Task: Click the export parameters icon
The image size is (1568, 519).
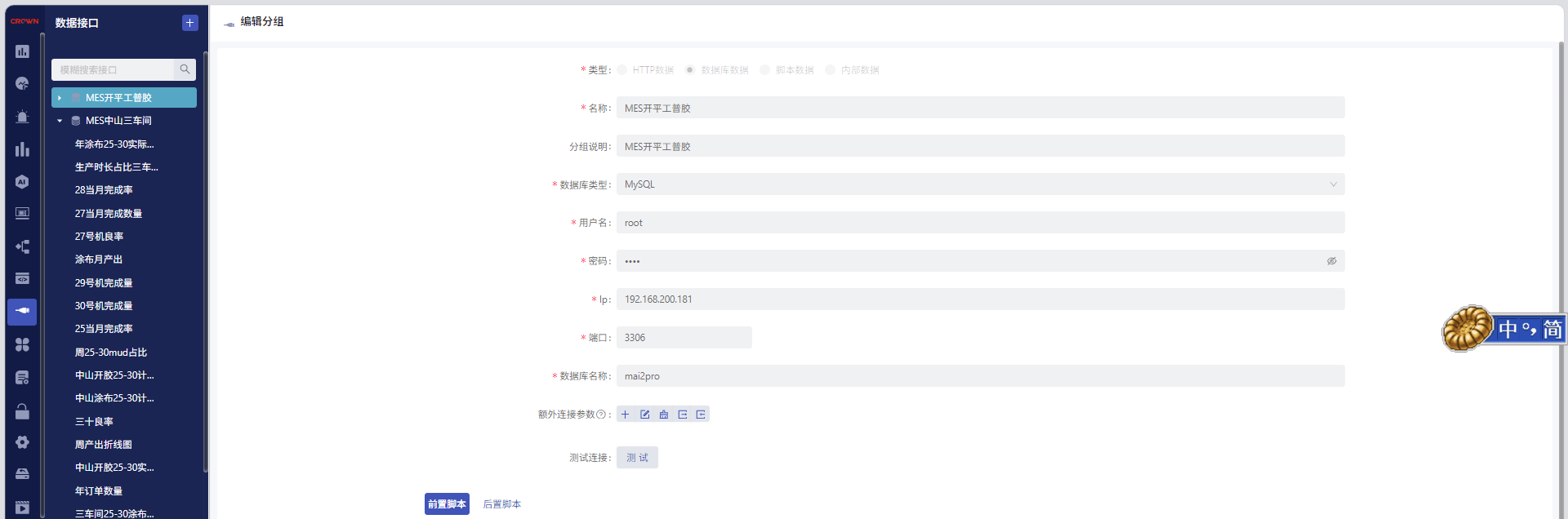Action: pyautogui.click(x=682, y=415)
